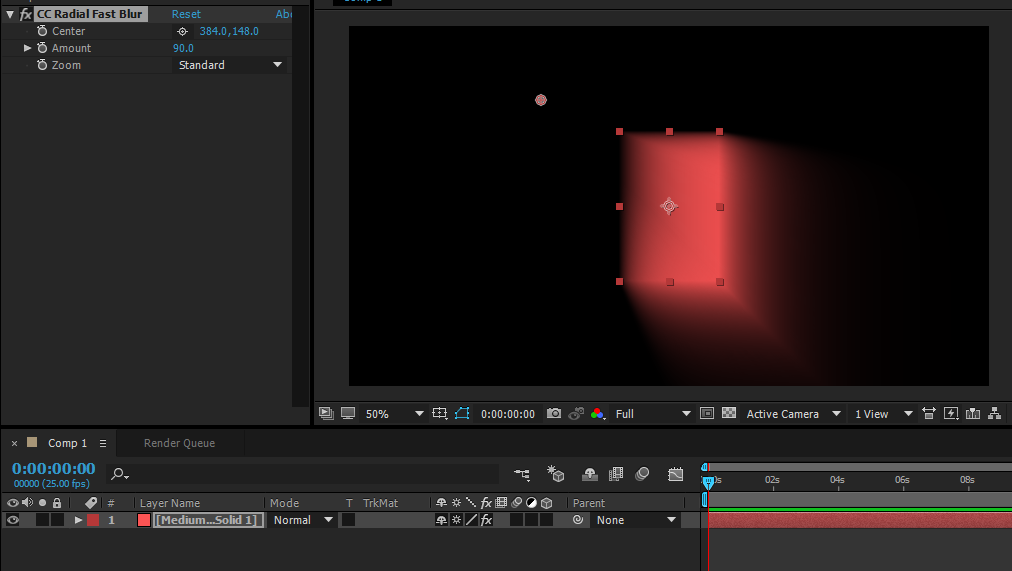1012x571 pixels.
Task: Click the Center point crosshair picker
Action: tap(182, 31)
